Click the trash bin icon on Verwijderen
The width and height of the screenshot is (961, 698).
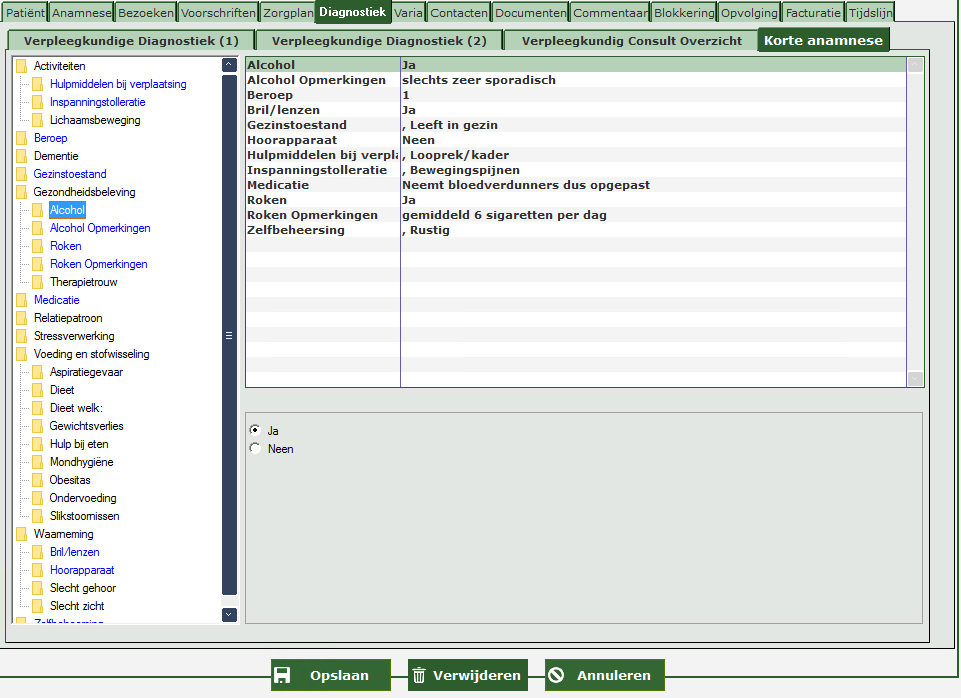click(x=420, y=675)
